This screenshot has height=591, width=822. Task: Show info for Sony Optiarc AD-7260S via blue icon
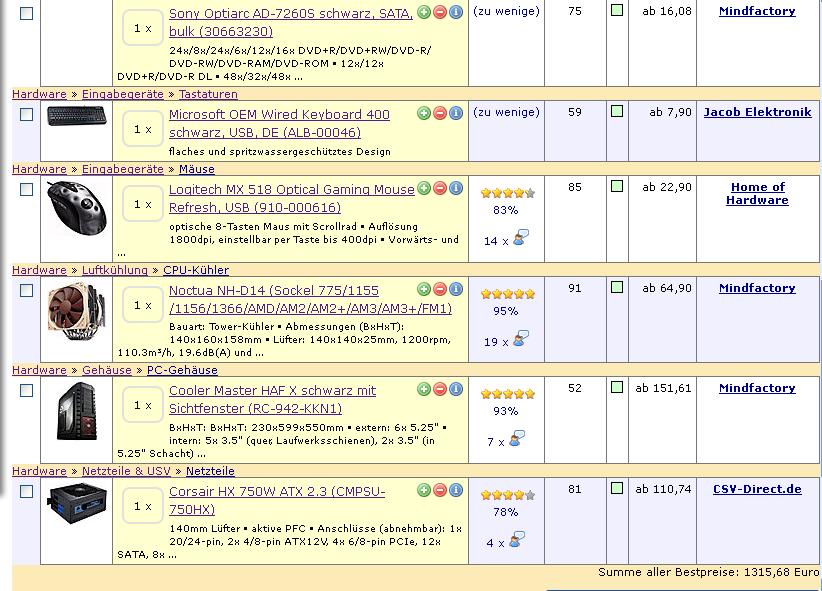(456, 12)
